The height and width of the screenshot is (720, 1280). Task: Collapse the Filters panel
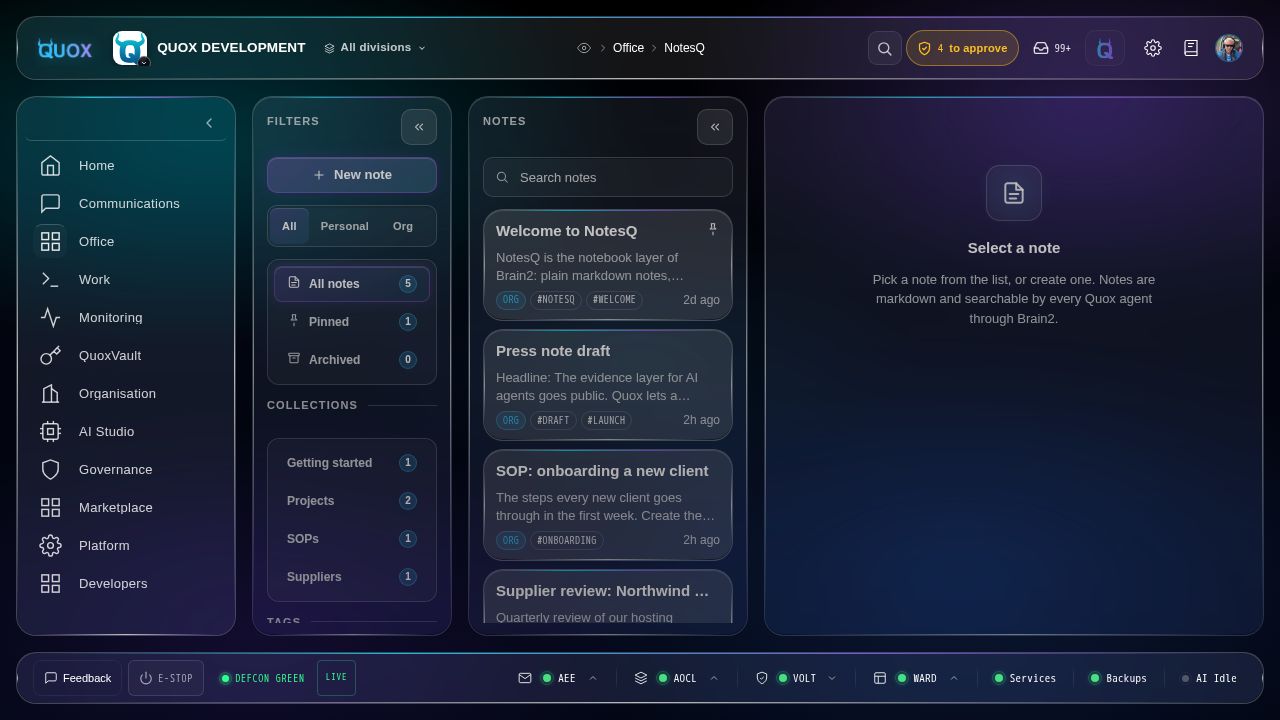click(419, 127)
